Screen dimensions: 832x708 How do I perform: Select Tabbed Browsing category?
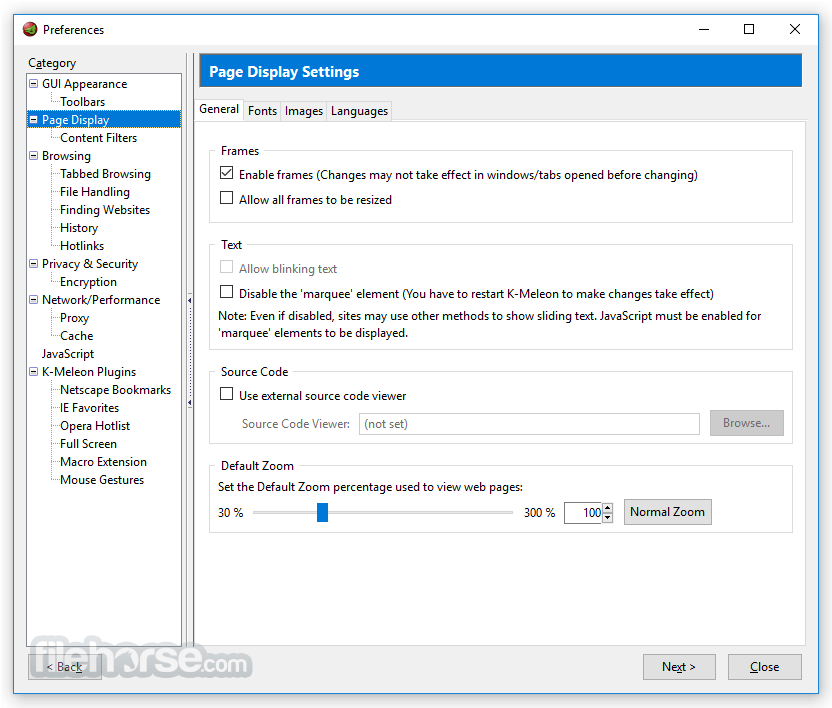coord(105,174)
